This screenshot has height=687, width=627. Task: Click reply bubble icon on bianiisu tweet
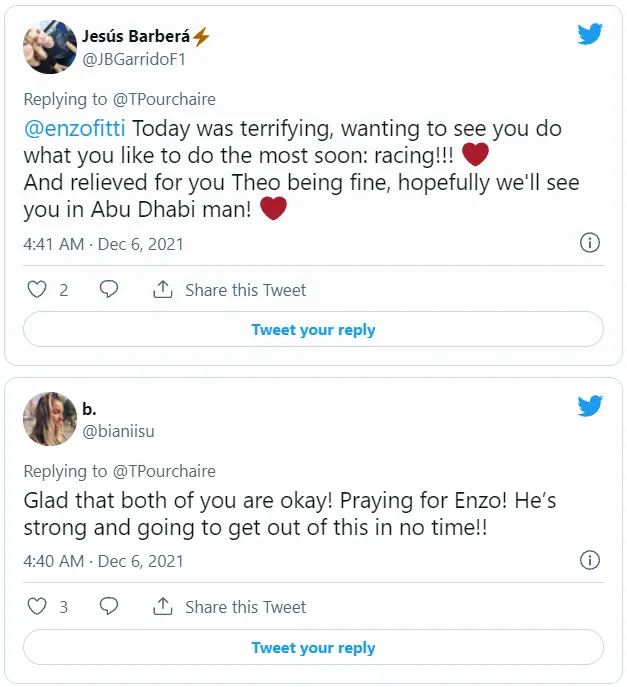109,607
